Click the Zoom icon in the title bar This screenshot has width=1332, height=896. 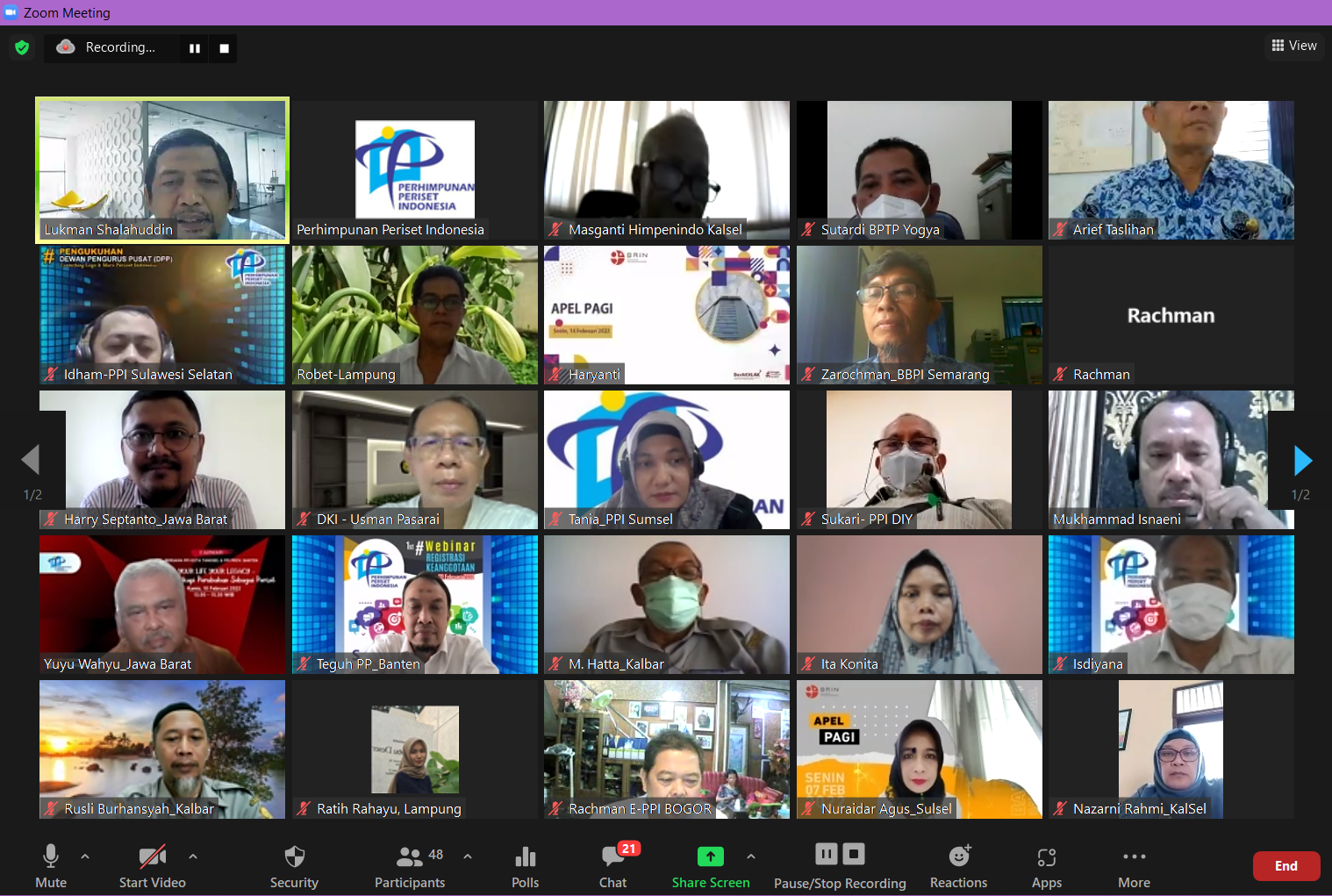(x=11, y=12)
